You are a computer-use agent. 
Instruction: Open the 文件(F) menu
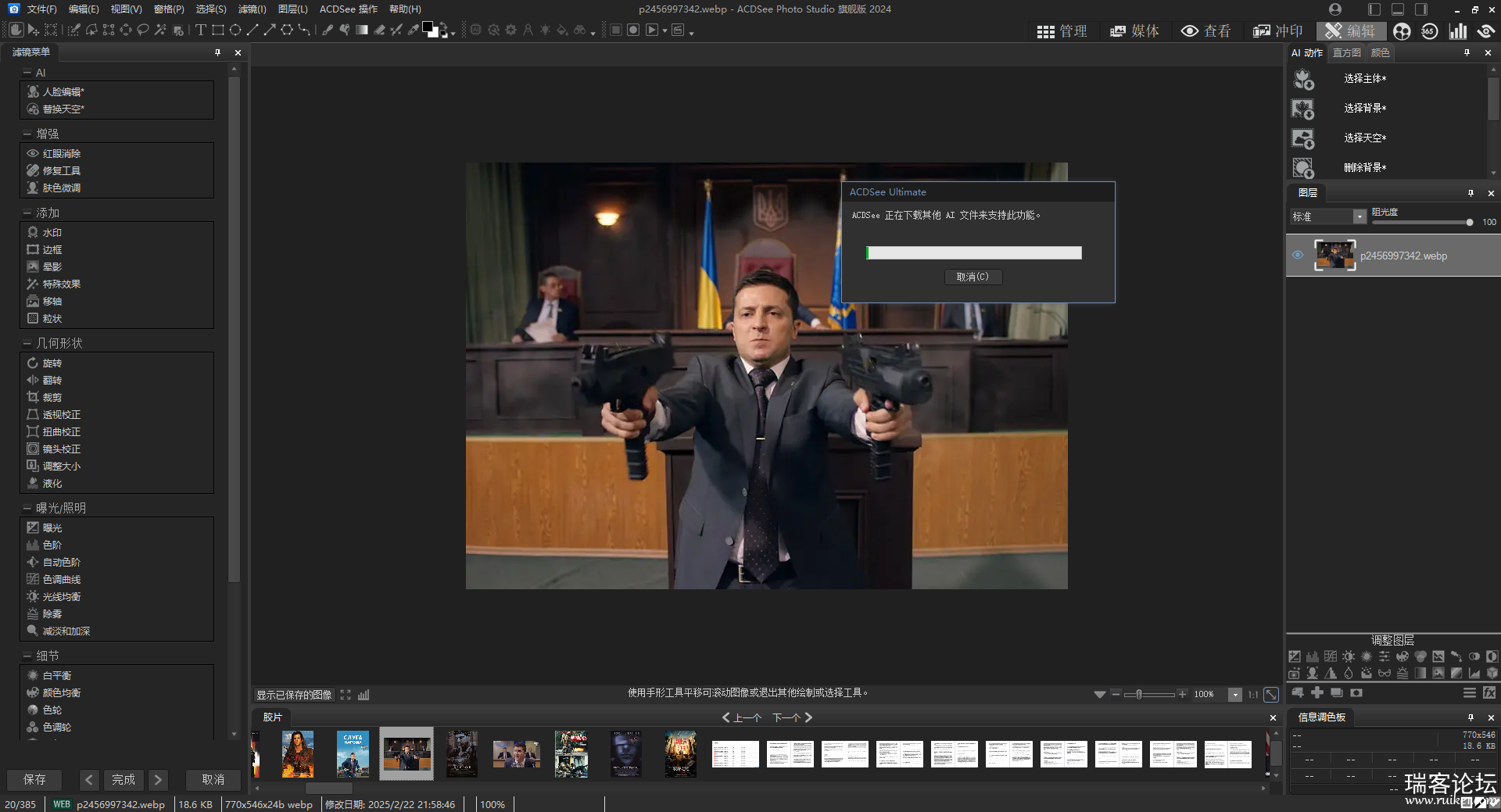pyautogui.click(x=41, y=9)
